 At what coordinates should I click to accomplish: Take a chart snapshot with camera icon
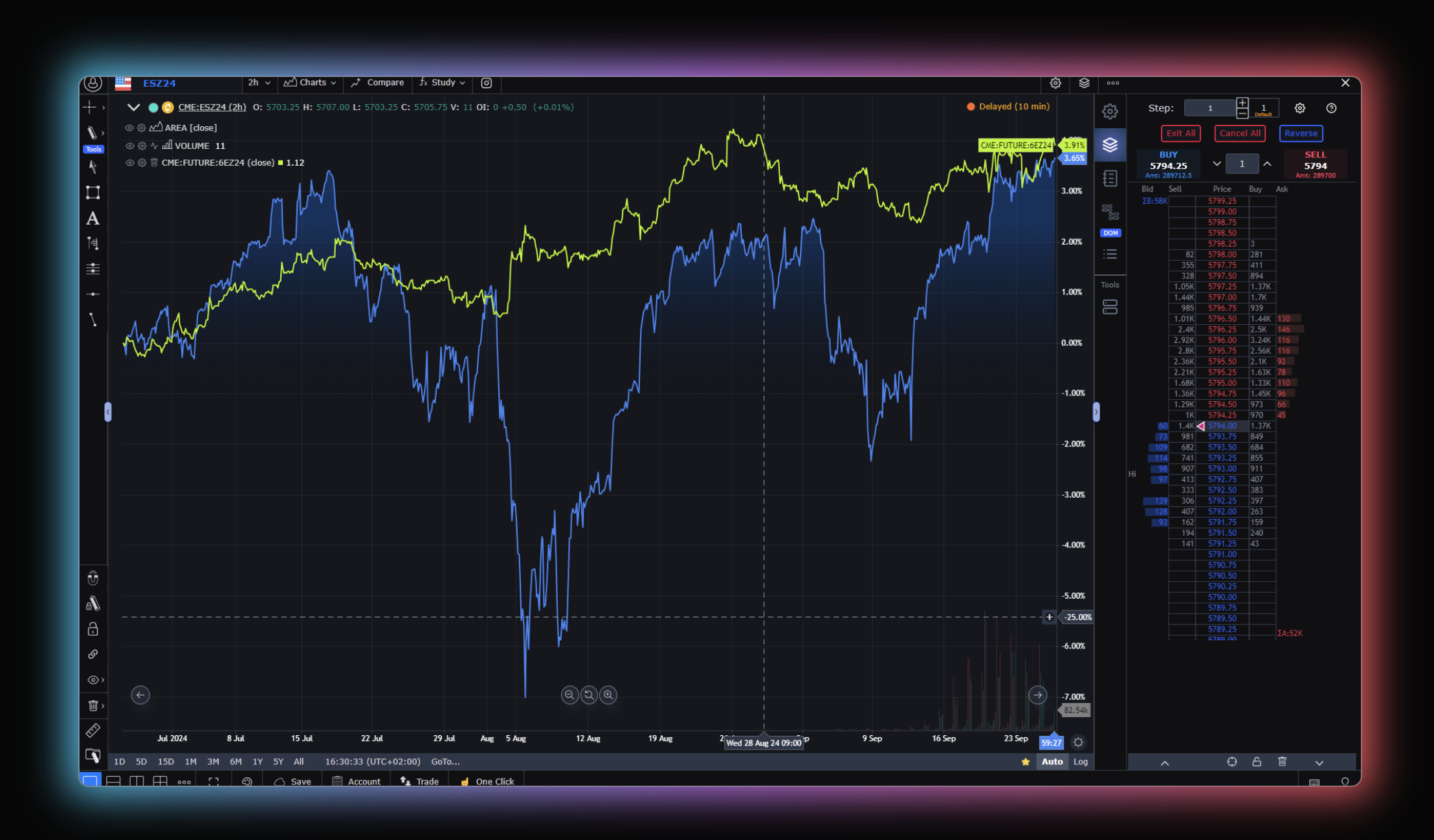(x=486, y=83)
